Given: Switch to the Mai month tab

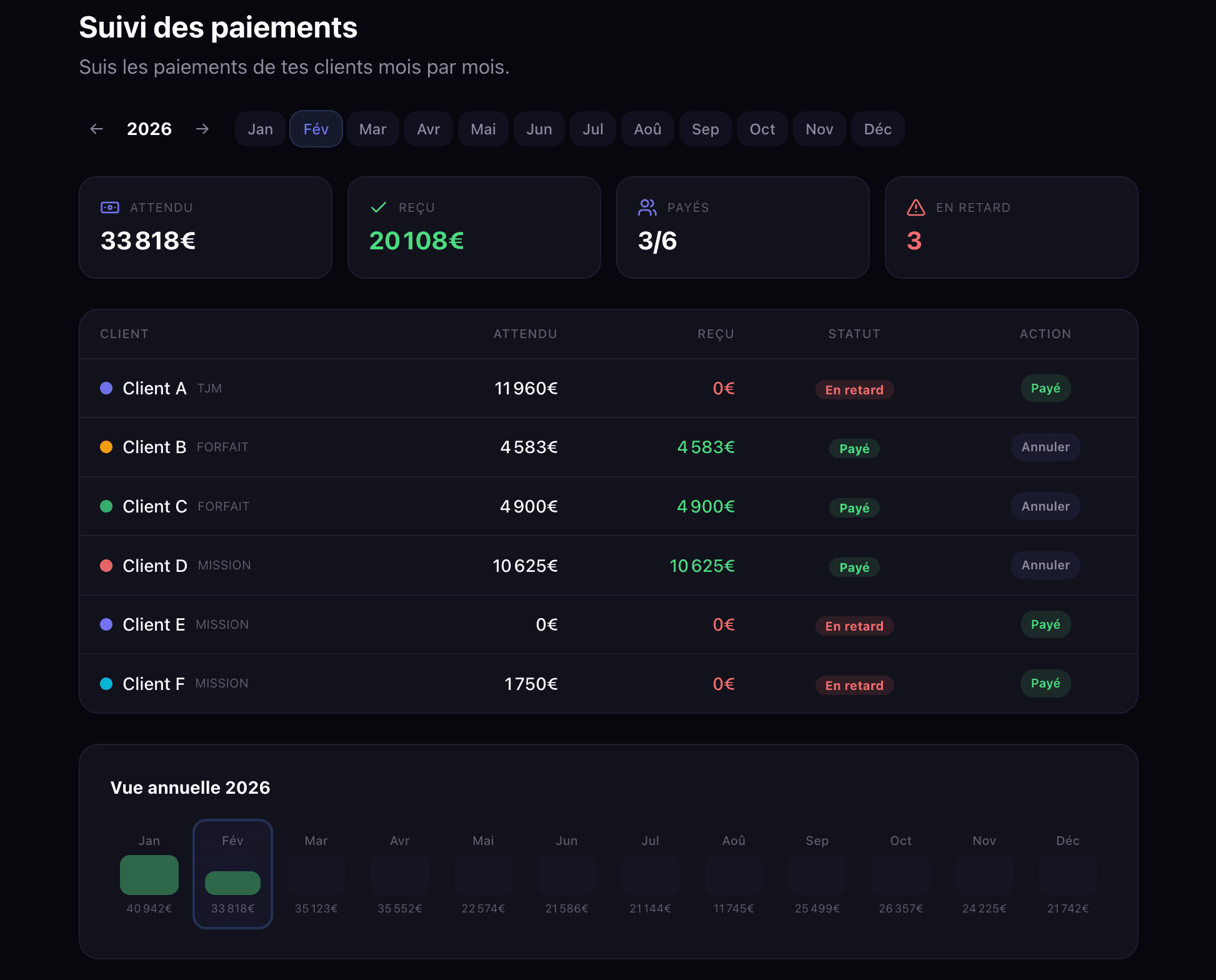Looking at the screenshot, I should [x=482, y=129].
